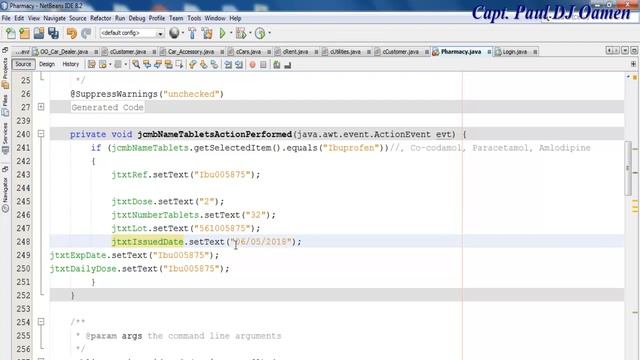640x360 pixels.
Task: Open dropdown arrow beside Debug Project
Action: [250, 33]
